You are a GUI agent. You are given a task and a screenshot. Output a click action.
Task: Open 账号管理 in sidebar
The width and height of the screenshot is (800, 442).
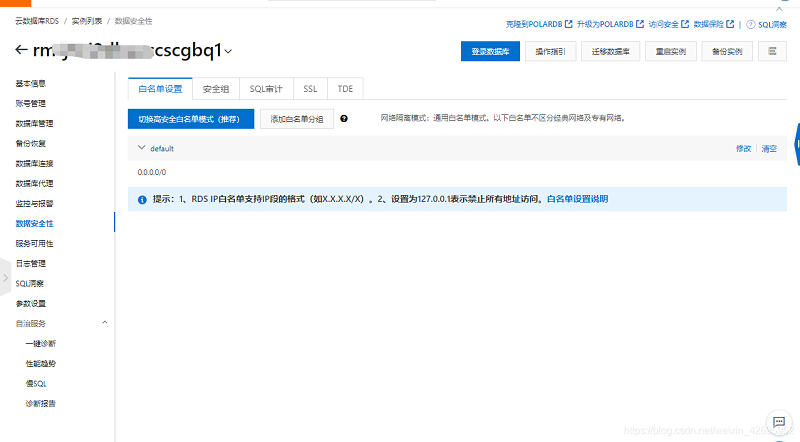[31, 103]
